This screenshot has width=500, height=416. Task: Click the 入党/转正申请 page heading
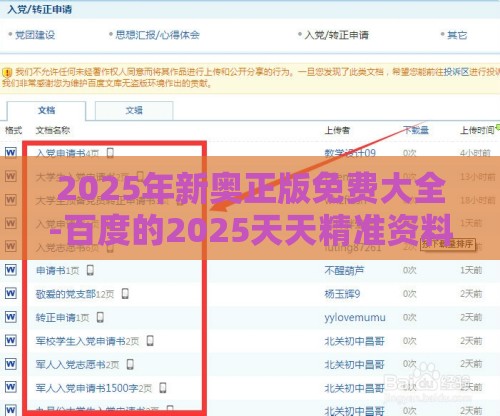39,9
